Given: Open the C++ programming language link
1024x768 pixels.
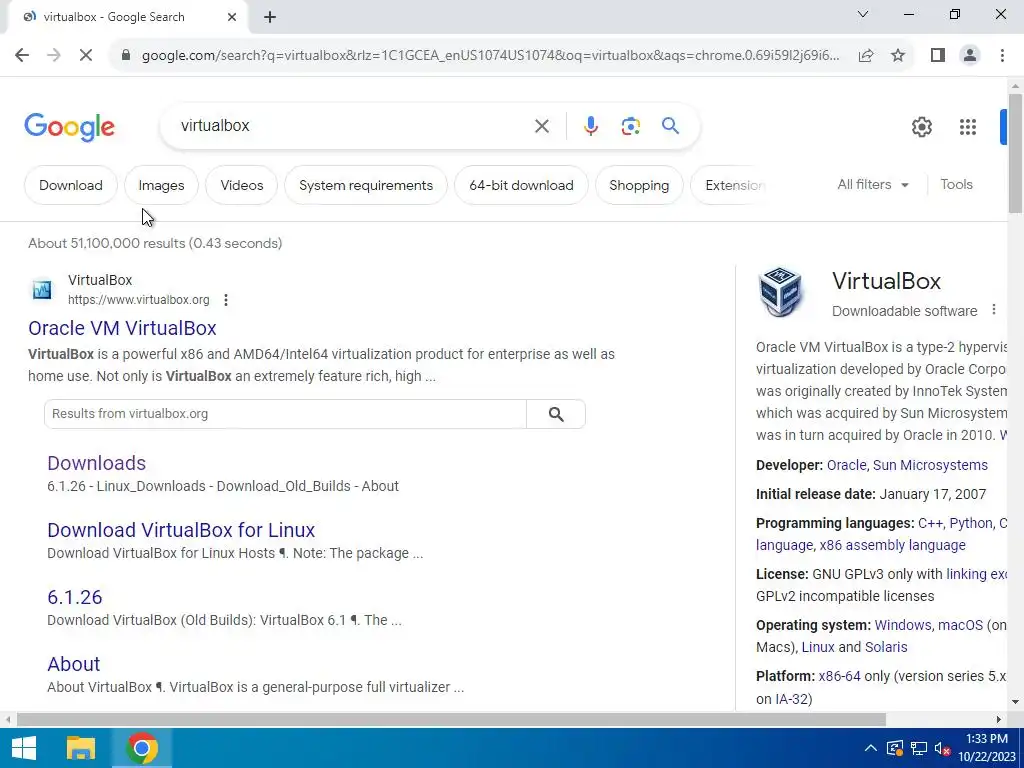Looking at the screenshot, I should tap(930, 523).
